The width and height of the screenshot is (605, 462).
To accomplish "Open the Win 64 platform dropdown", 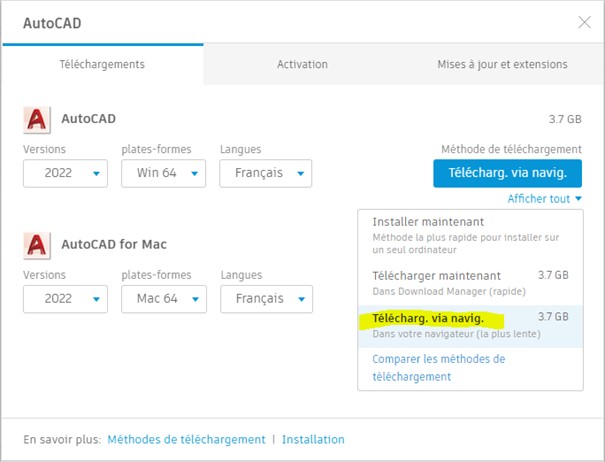I will tap(164, 173).
